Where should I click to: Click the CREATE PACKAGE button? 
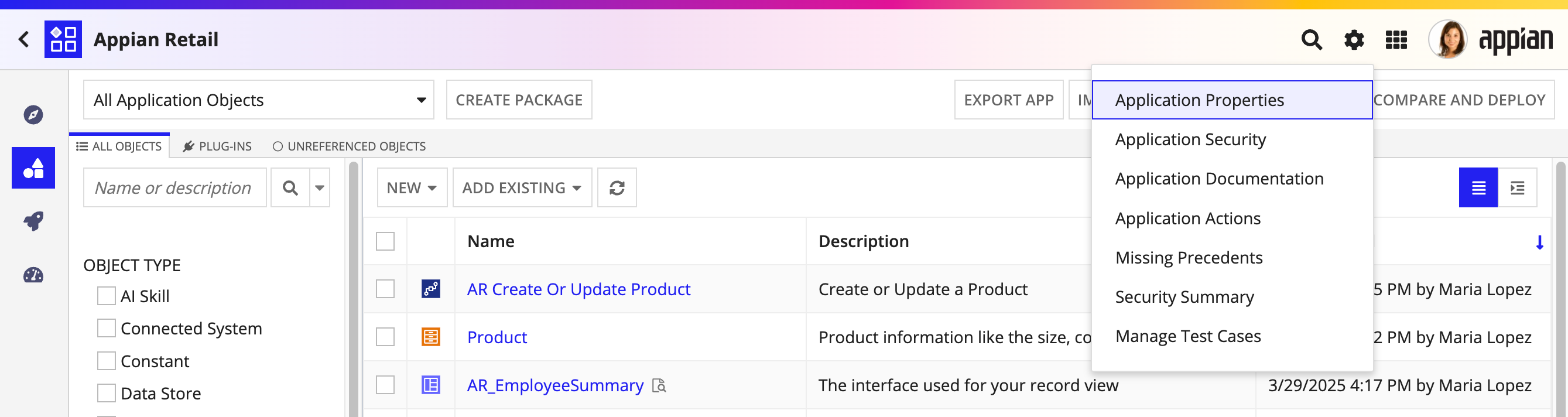pos(519,100)
